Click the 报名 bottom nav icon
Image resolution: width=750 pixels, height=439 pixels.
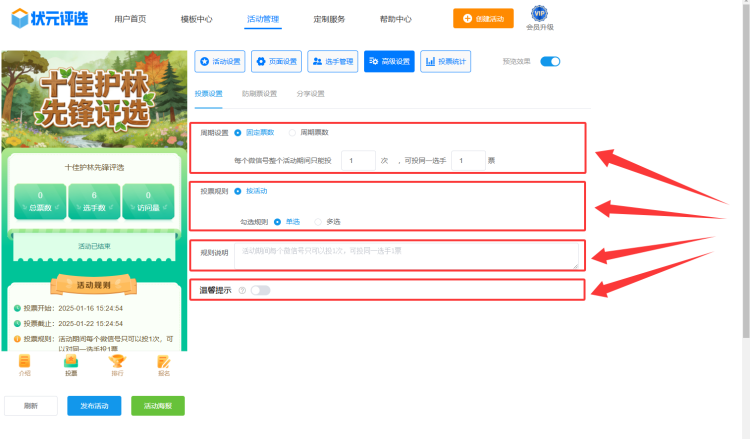164,365
